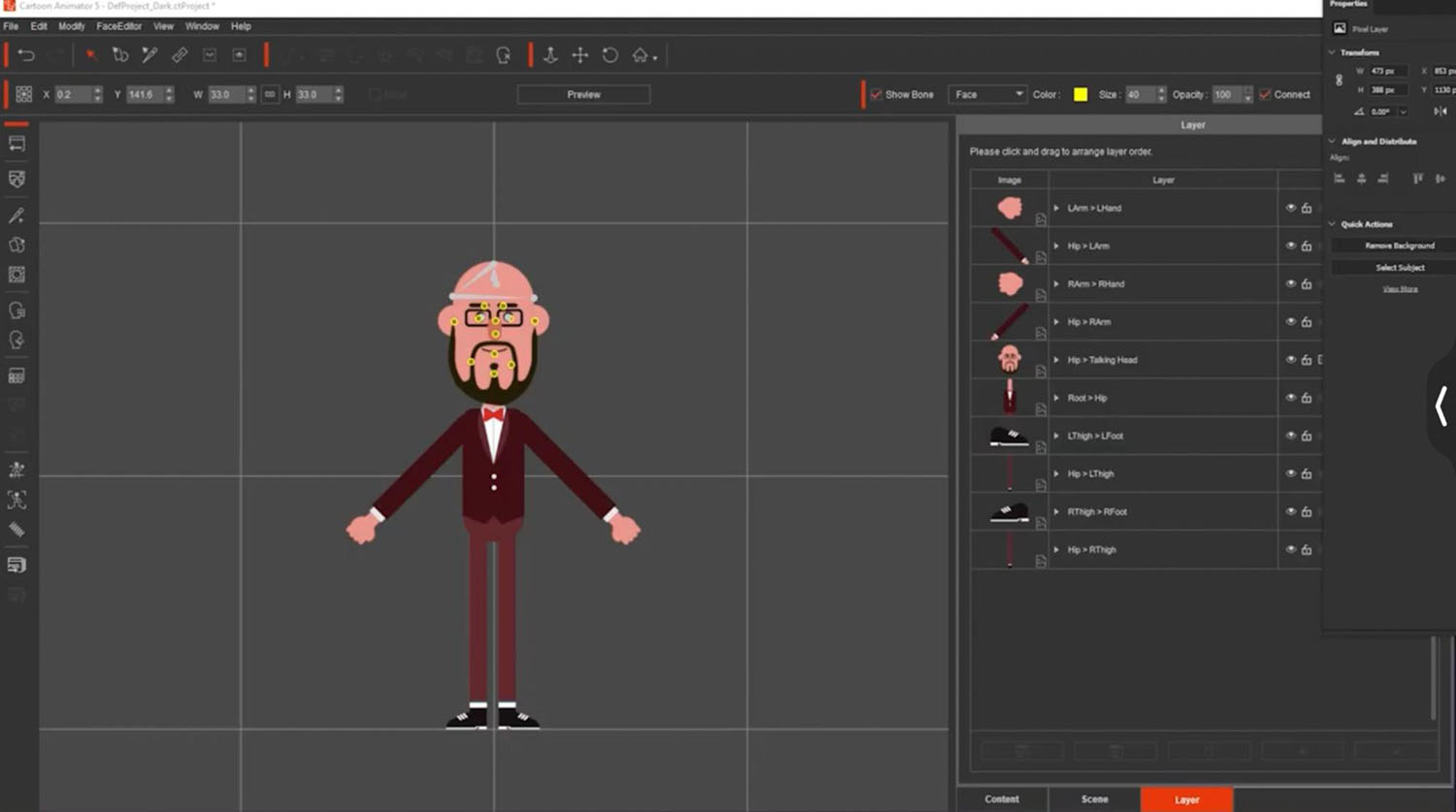The height and width of the screenshot is (812, 1456).
Task: Expand the Root > Hip layer row
Action: coord(1056,398)
